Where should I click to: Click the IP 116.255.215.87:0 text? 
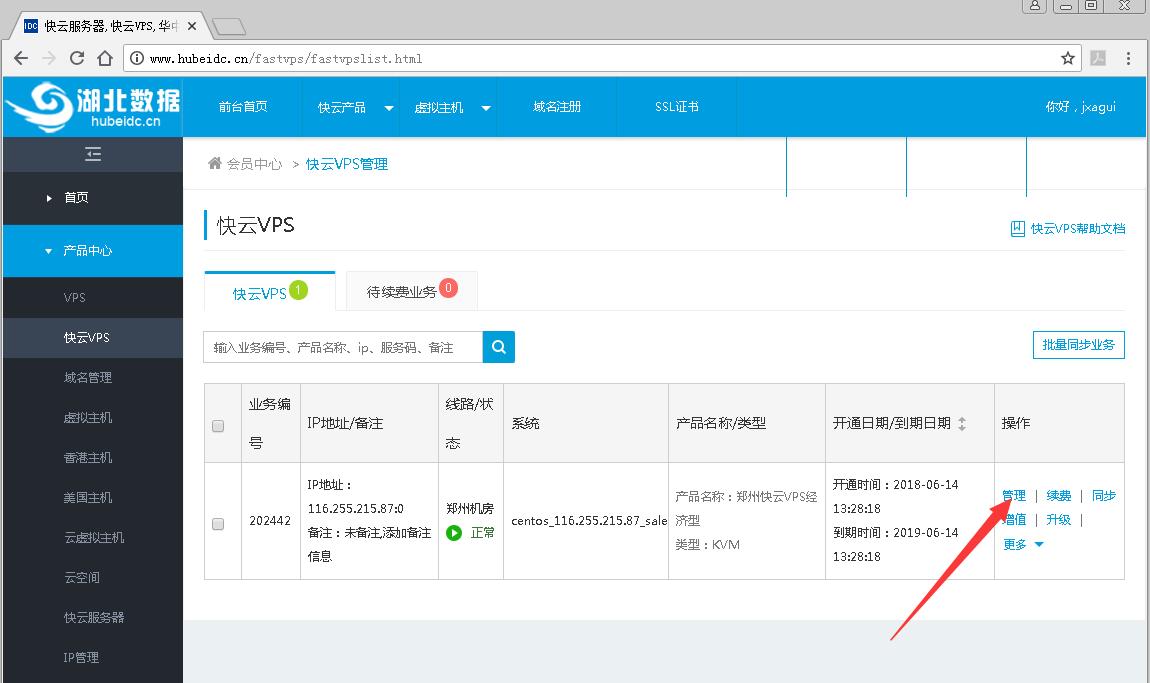[356, 508]
